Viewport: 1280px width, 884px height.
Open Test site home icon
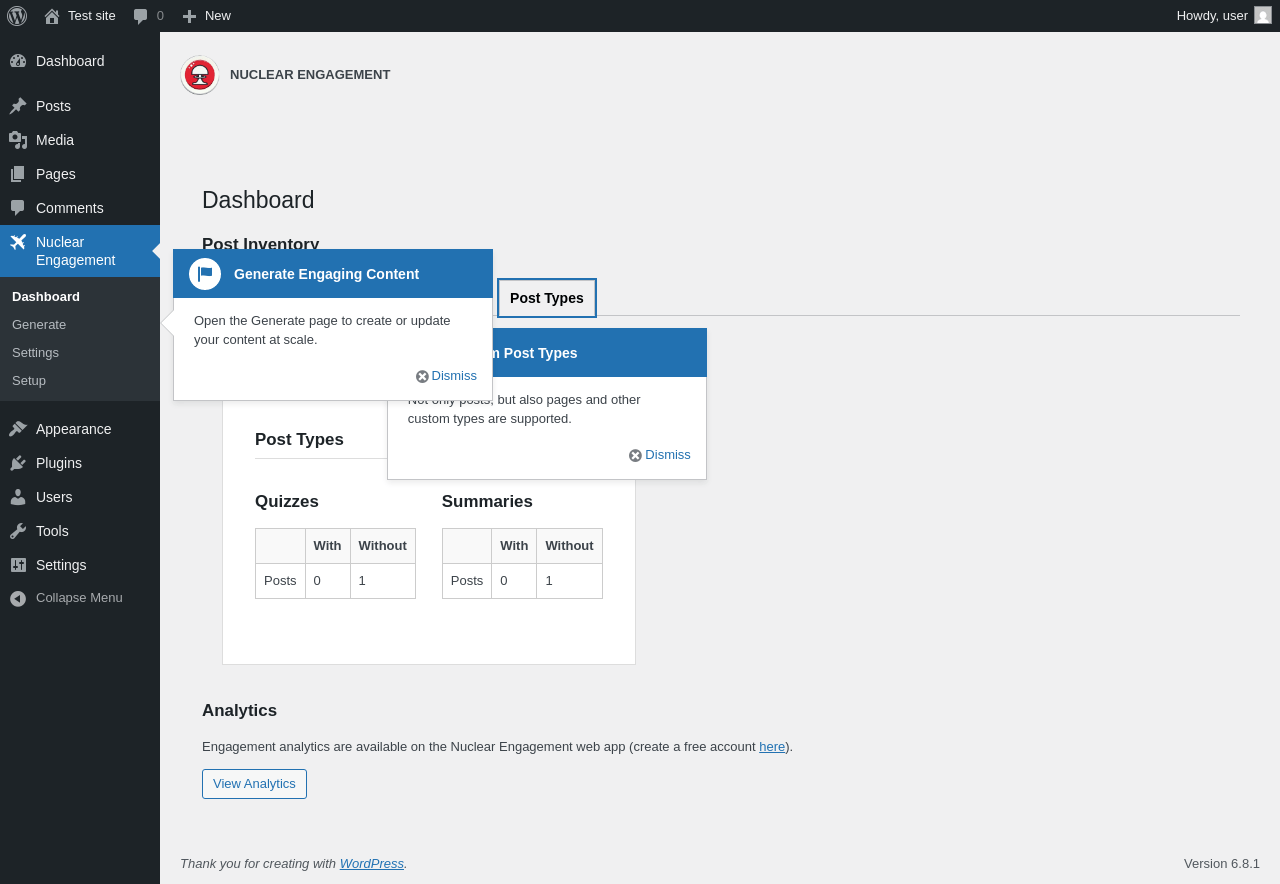[52, 16]
